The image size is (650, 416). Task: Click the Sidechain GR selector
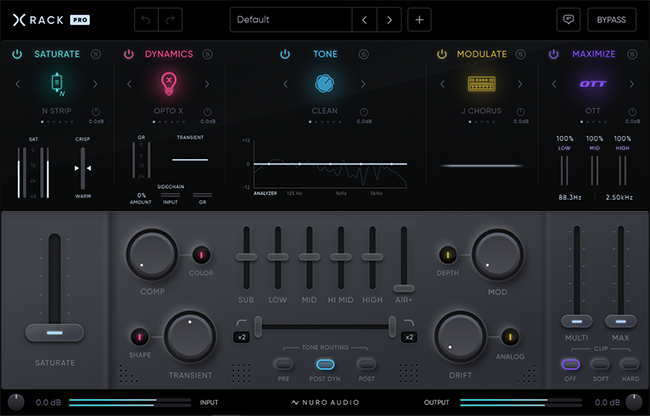point(202,197)
